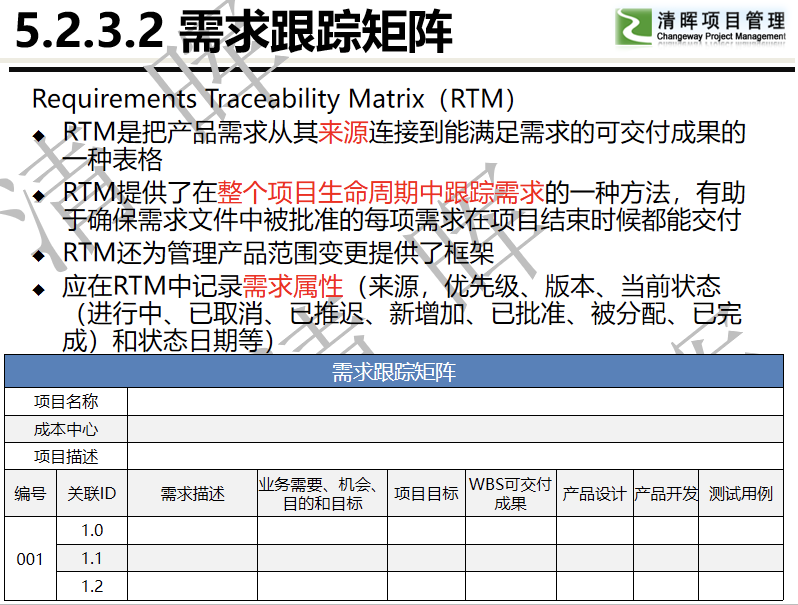Select the slide title 需求跟踪矩阵
This screenshot has height=605, width=798.
(316, 32)
